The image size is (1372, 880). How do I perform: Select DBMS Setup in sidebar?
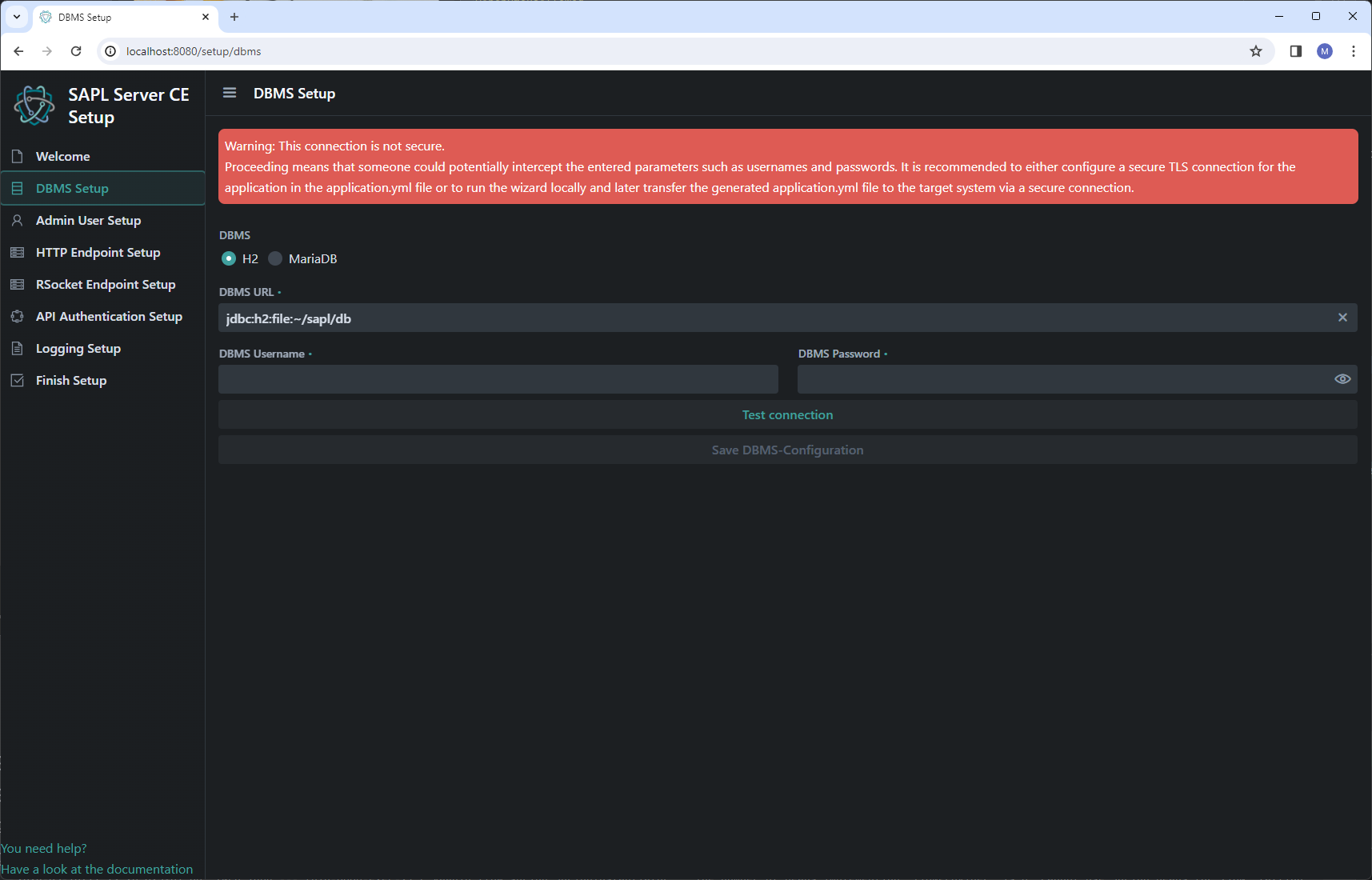[x=102, y=188]
